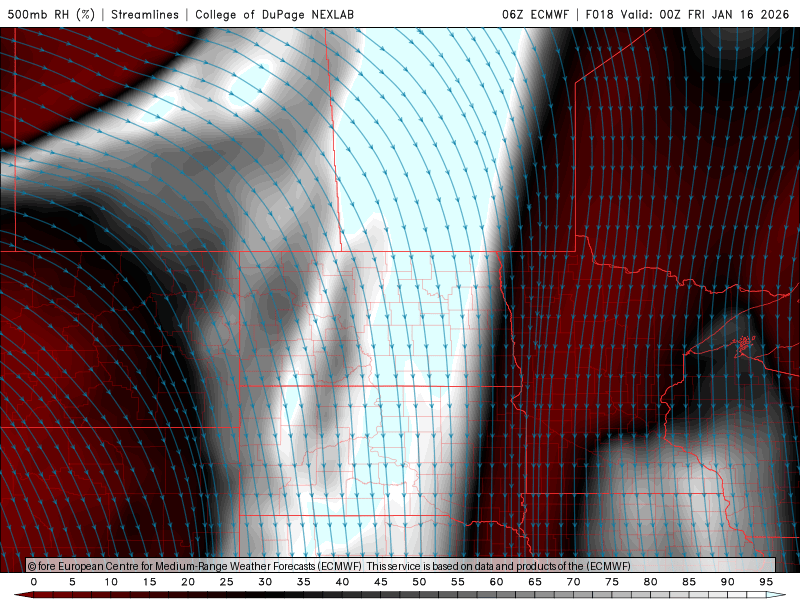Image resolution: width=800 pixels, height=600 pixels.
Task: Click the "5" value on the color scale
Action: point(72,582)
